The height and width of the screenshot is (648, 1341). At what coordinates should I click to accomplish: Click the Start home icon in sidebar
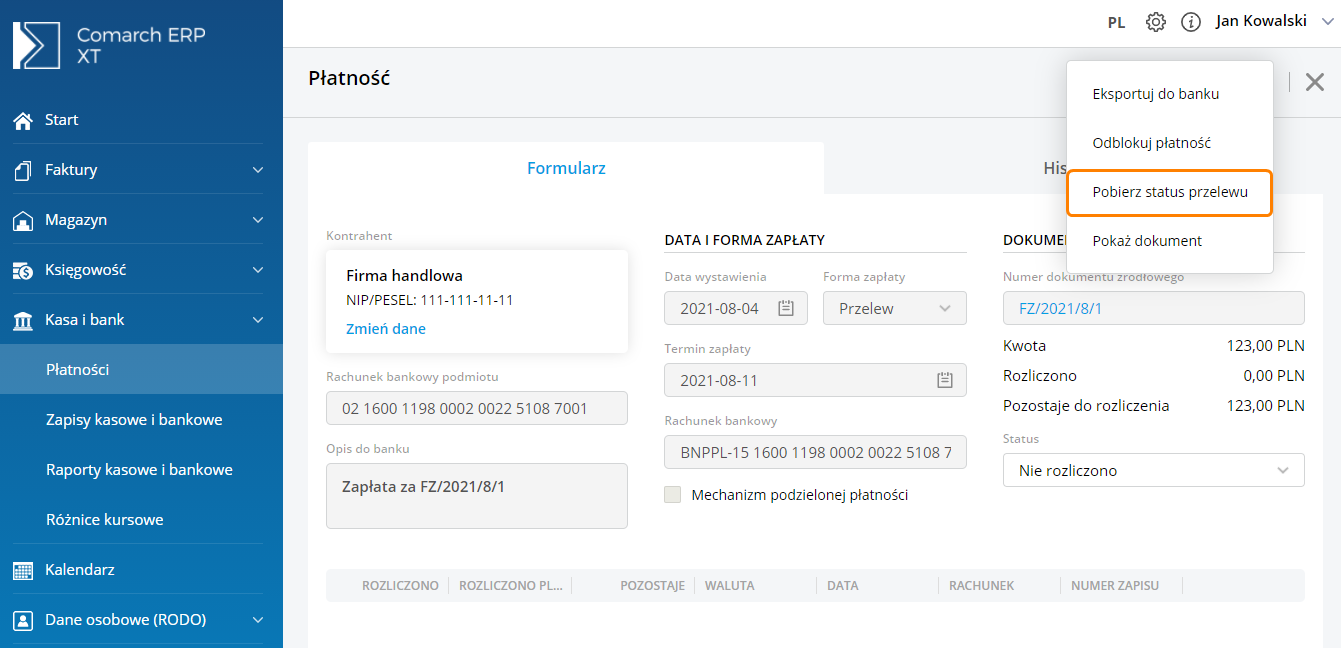click(x=23, y=120)
